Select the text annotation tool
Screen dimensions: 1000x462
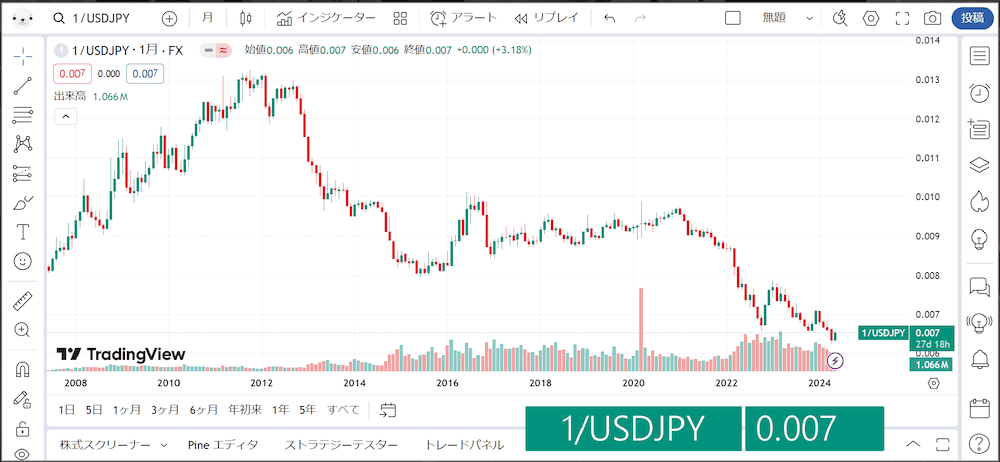[23, 232]
